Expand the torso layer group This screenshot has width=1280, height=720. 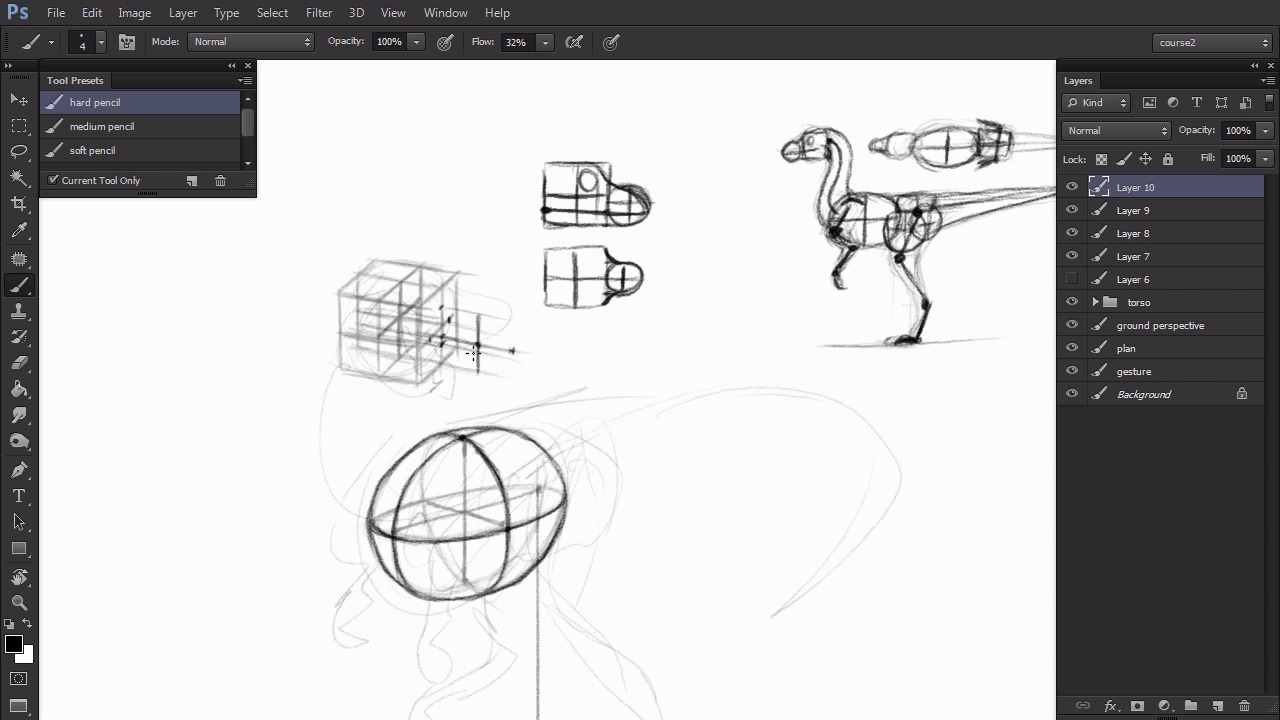1095,302
